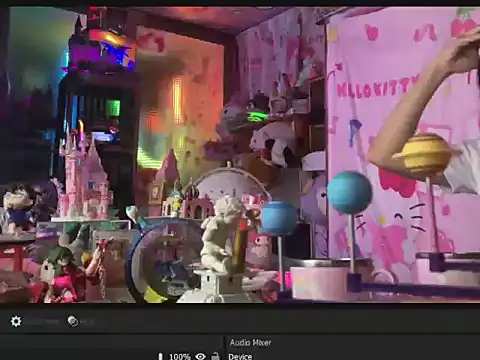
Task: Select the Audio Mixer panel title
Action: pos(250,342)
